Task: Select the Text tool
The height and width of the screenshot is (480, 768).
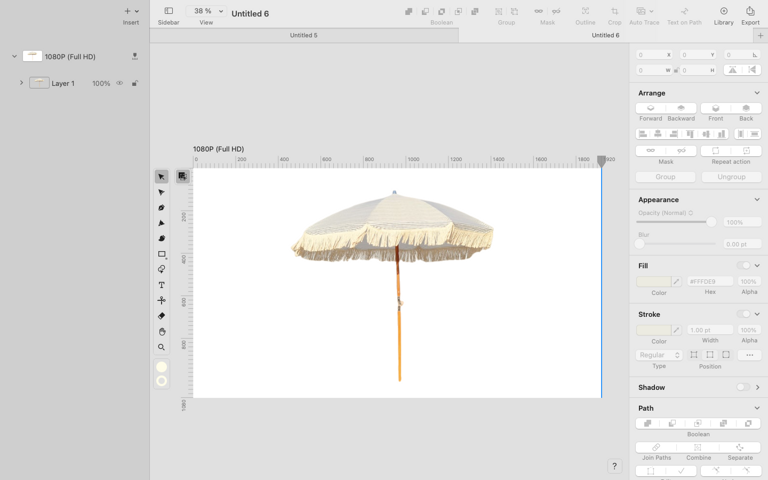Action: [x=162, y=285]
